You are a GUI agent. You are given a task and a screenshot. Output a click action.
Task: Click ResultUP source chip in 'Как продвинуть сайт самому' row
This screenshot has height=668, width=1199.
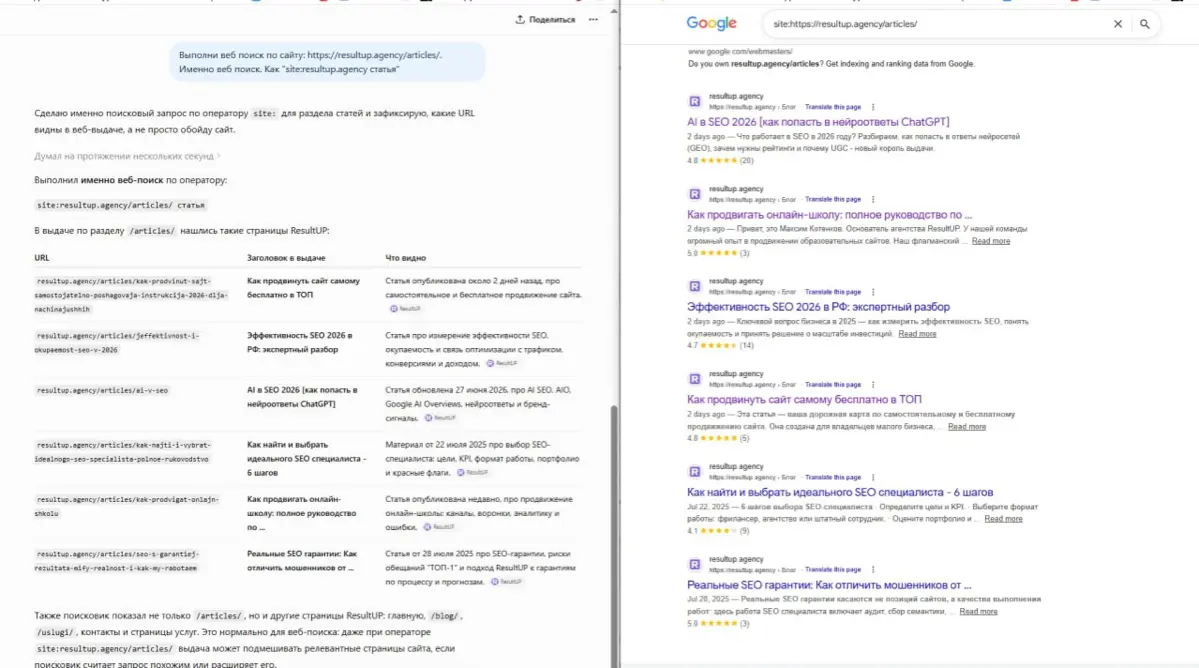[x=405, y=309]
